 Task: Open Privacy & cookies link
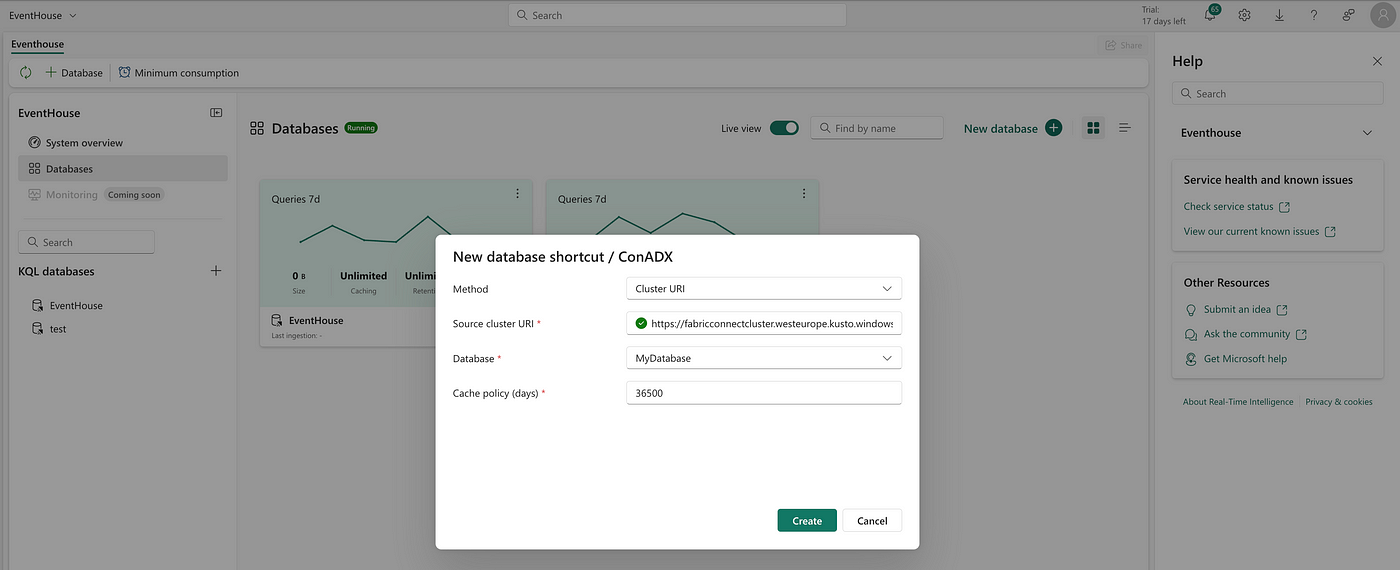(x=1339, y=402)
